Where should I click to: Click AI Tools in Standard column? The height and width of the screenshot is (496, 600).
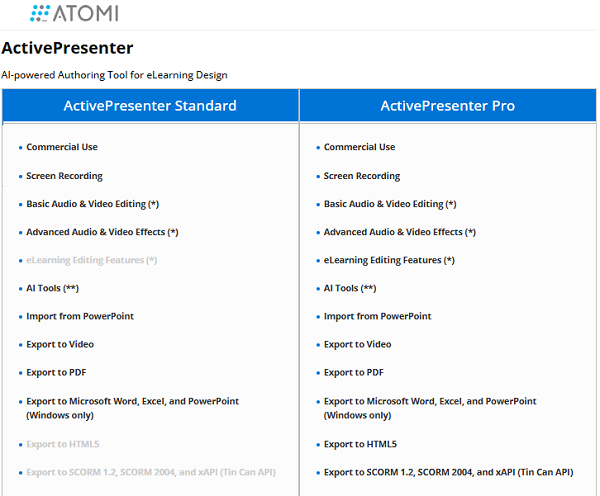53,288
